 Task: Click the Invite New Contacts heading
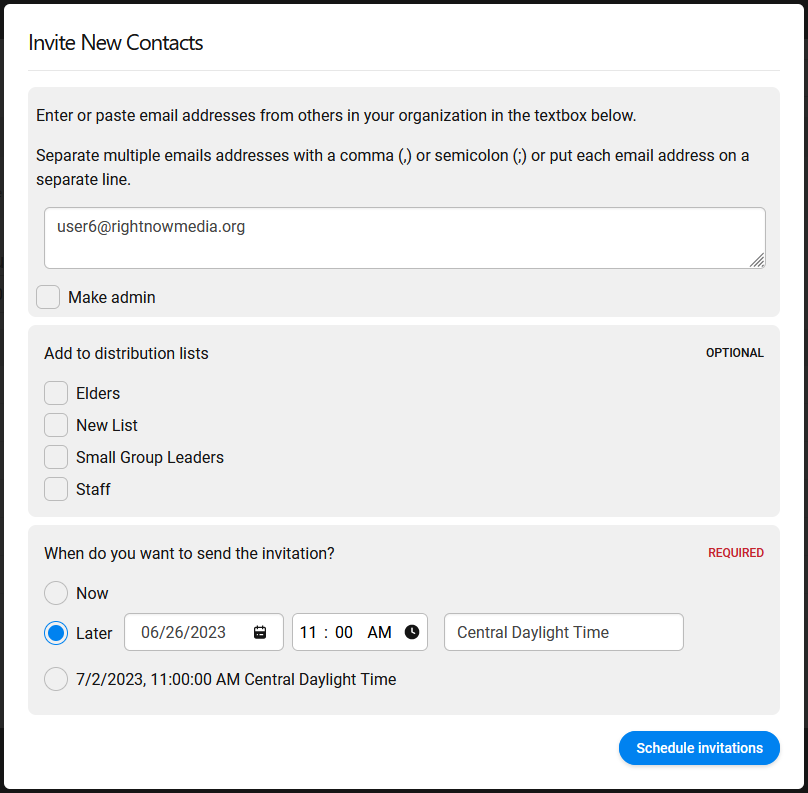point(116,43)
